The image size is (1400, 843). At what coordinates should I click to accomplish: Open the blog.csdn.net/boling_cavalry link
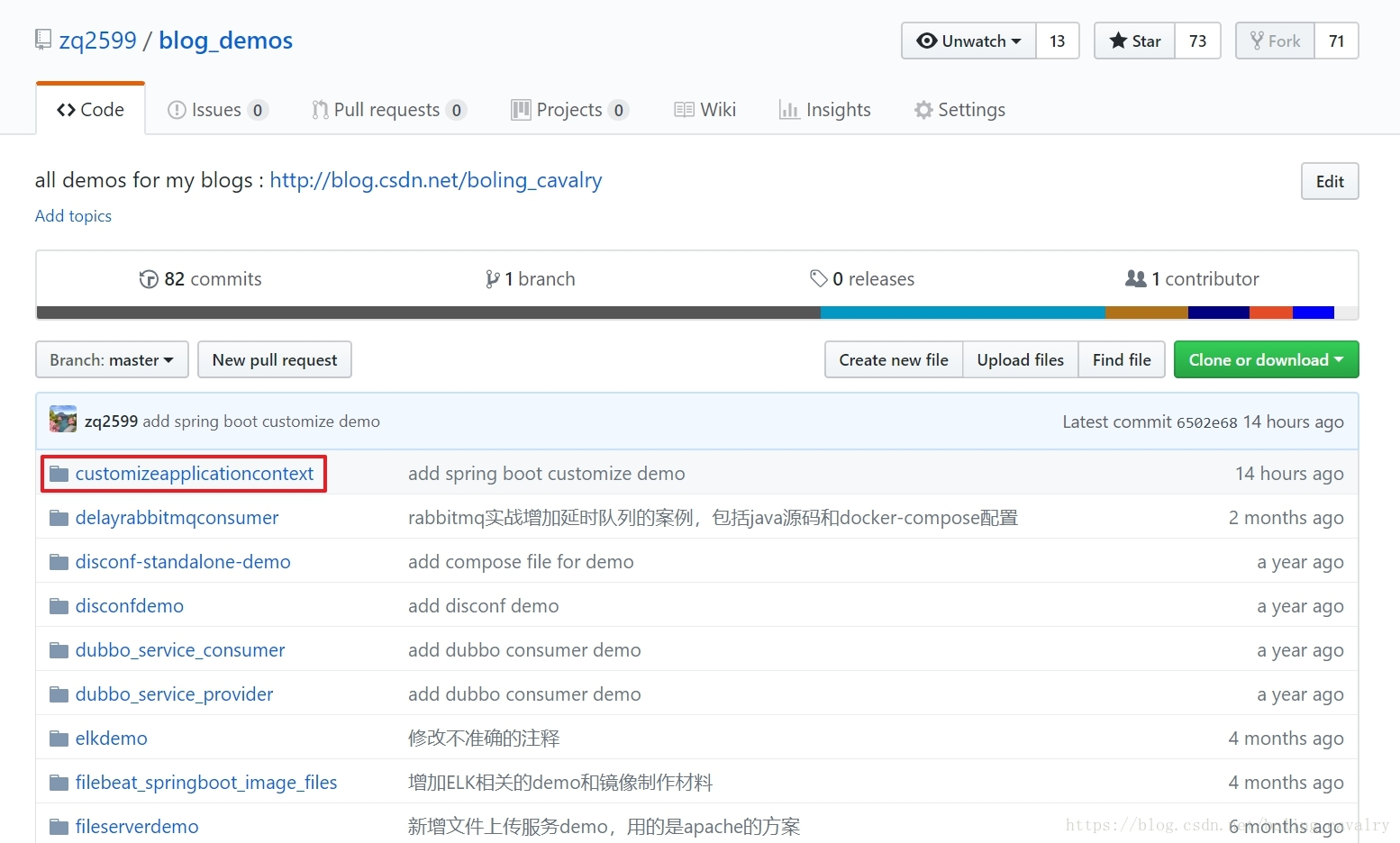tap(436, 180)
